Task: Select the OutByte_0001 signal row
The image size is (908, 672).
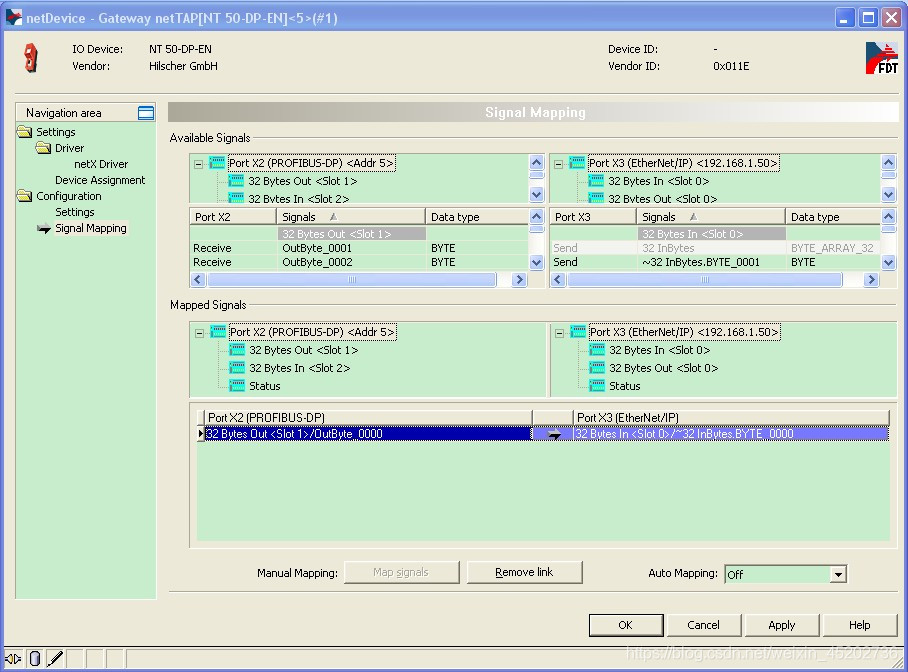Action: [x=359, y=248]
